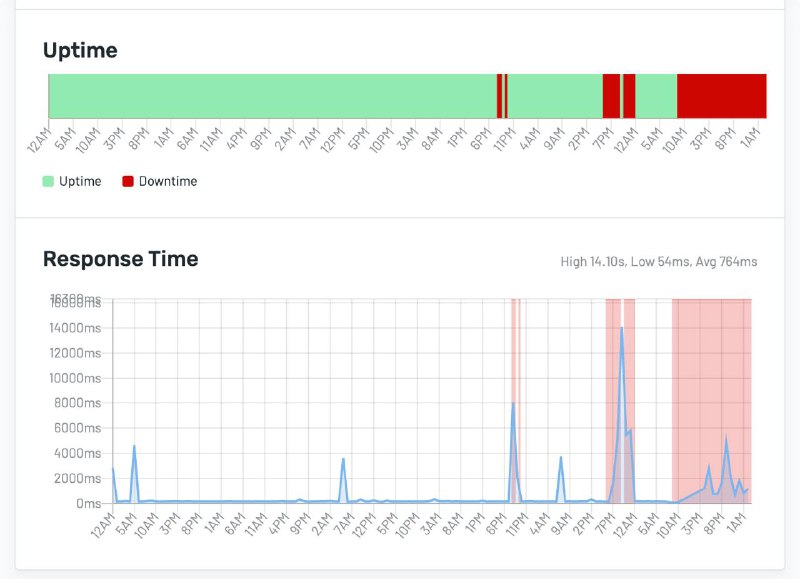Click the 0ms y-axis label
Viewport: 800px width, 579px height.
(x=86, y=503)
